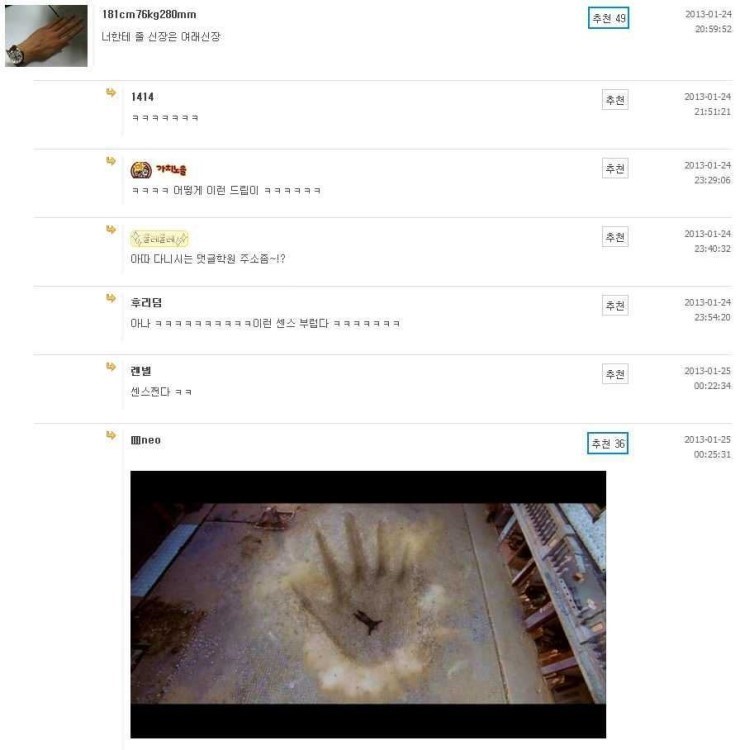
Task: Open the hand with watch profile thumbnail
Action: [x=46, y=36]
